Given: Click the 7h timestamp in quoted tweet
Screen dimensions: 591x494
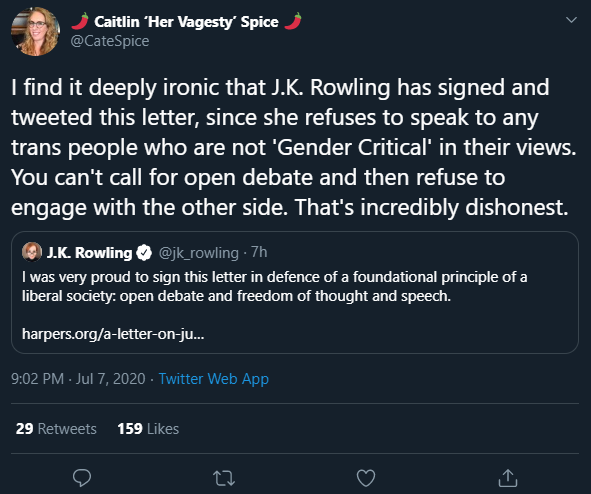Looking at the screenshot, I should [259, 252].
